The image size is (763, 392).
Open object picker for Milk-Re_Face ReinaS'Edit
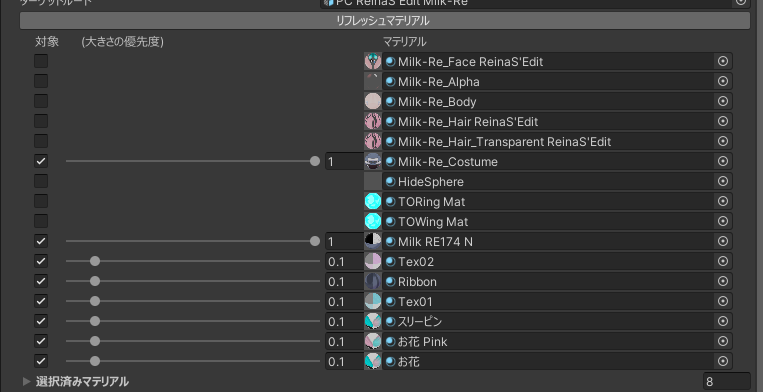click(x=723, y=62)
